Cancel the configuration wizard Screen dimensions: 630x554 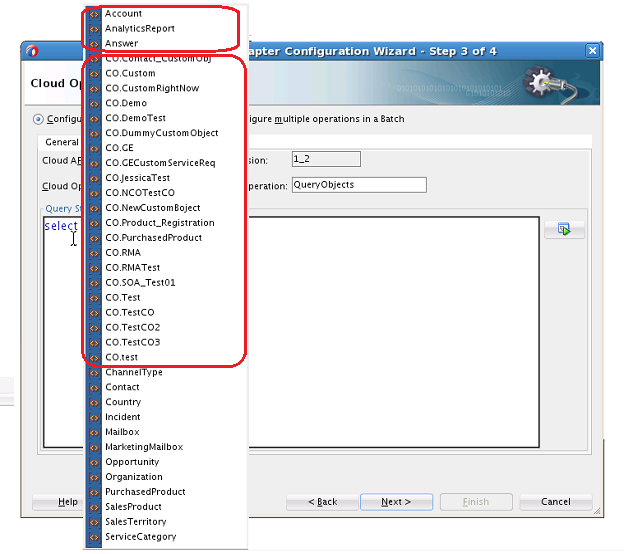click(x=556, y=502)
